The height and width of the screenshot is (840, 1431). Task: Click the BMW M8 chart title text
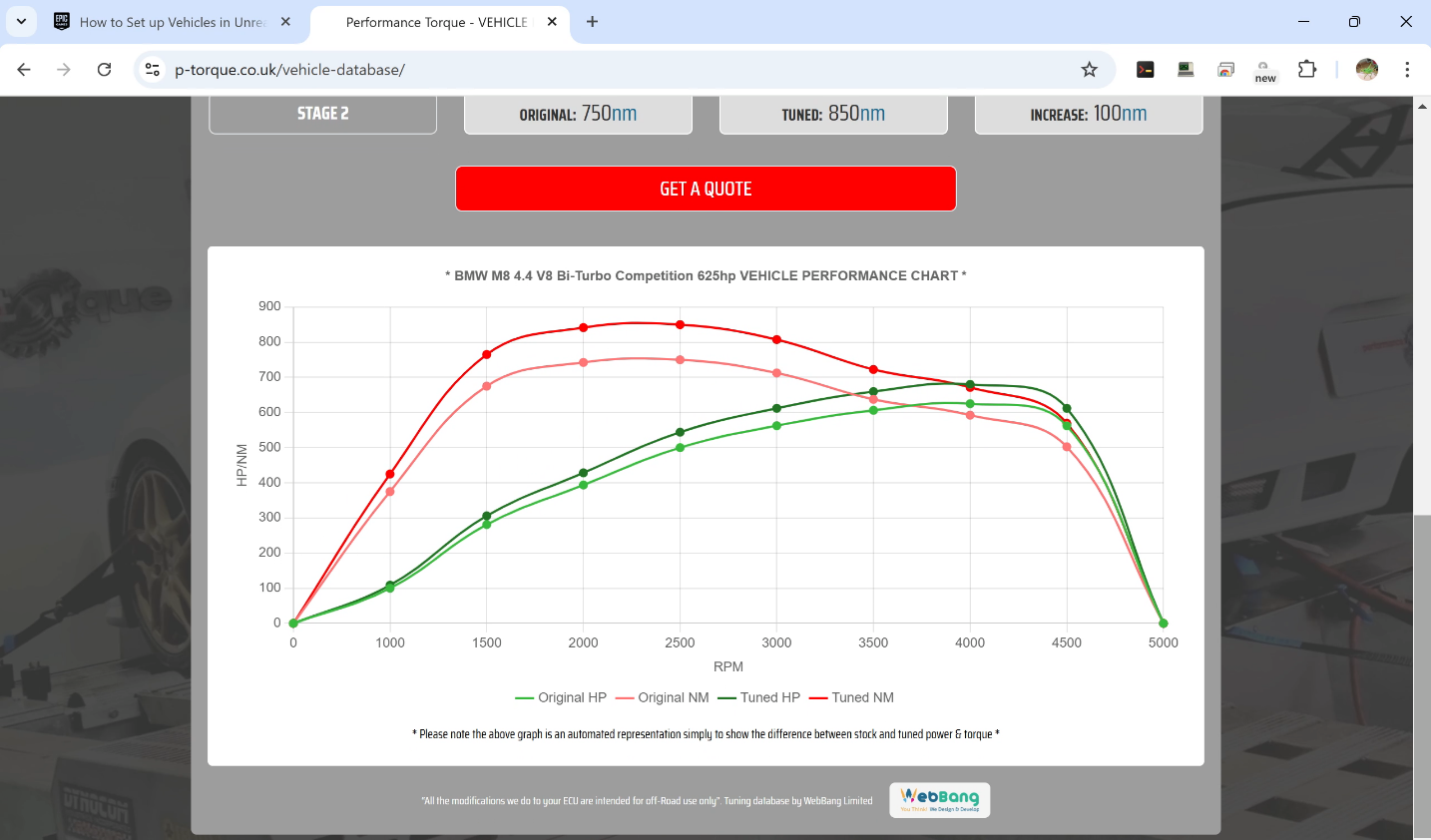(x=706, y=275)
